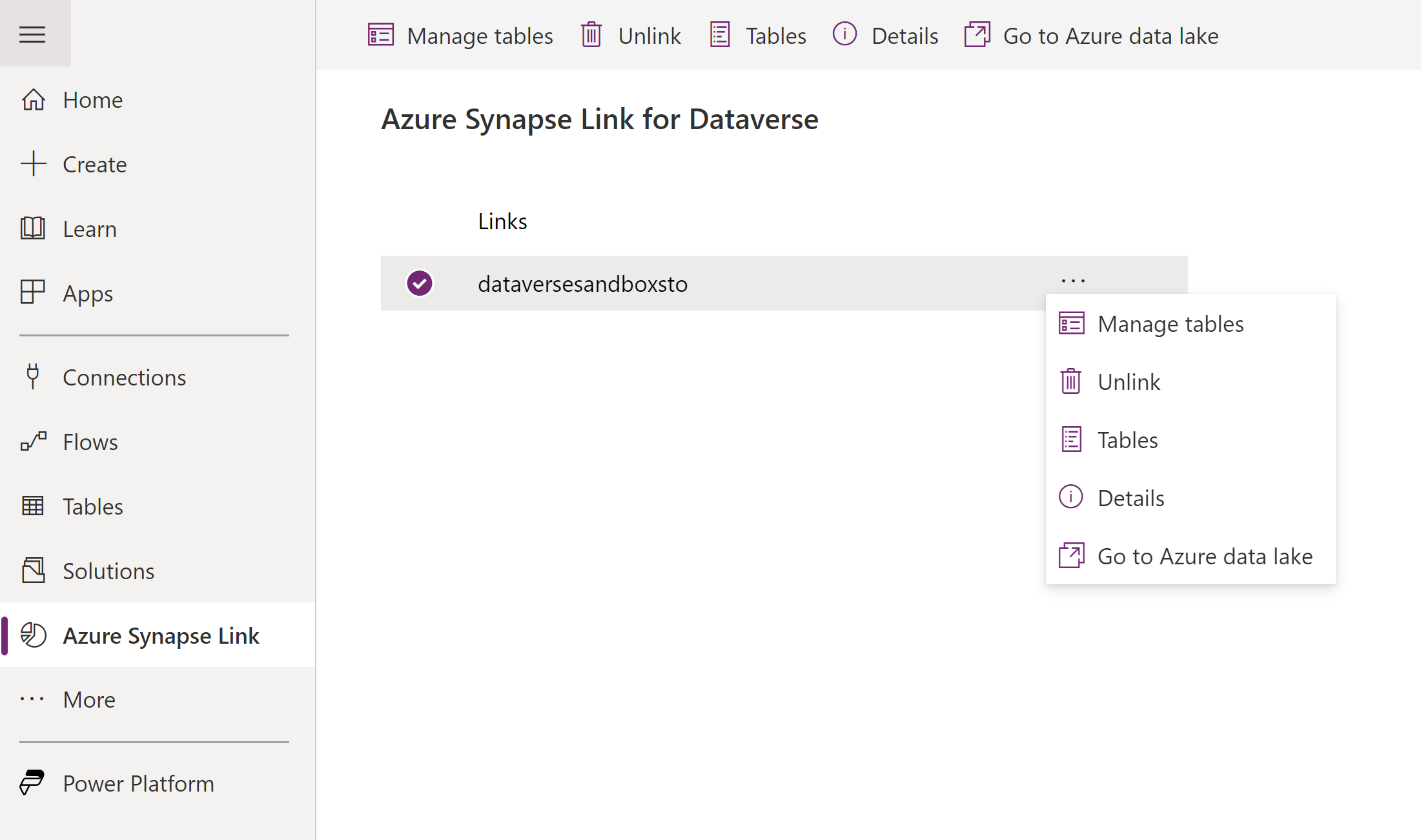Click the Flows icon in sidebar
Screen dimensions: 1421x840
pos(33,442)
